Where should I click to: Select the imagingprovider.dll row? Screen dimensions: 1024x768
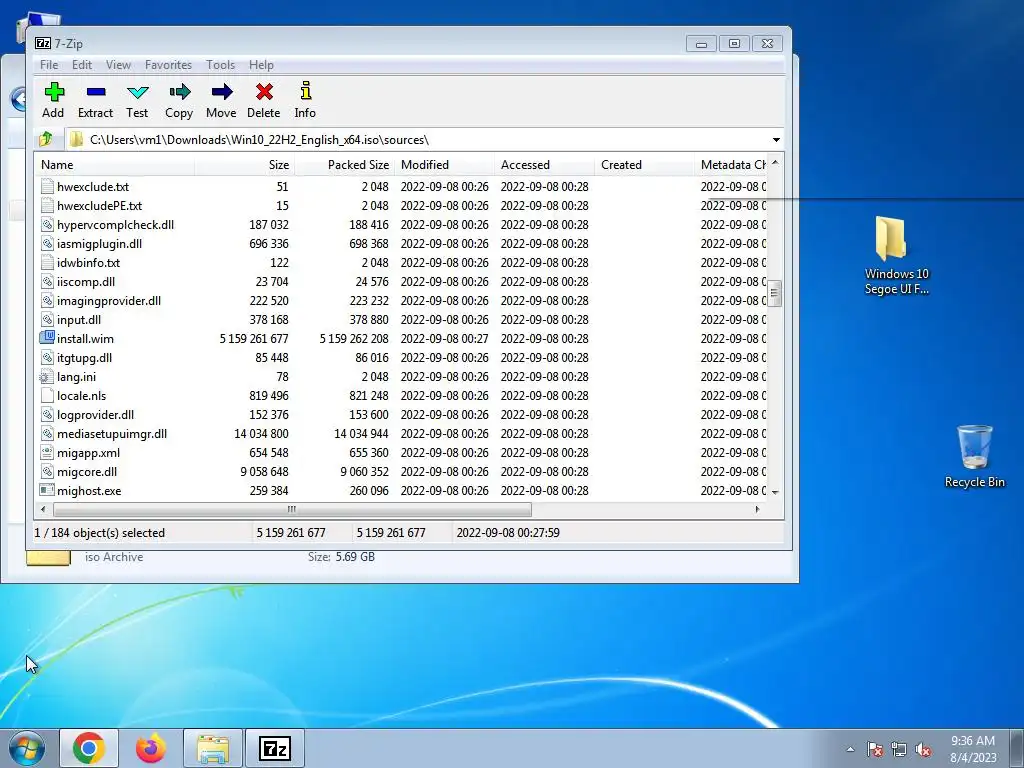click(x=402, y=300)
